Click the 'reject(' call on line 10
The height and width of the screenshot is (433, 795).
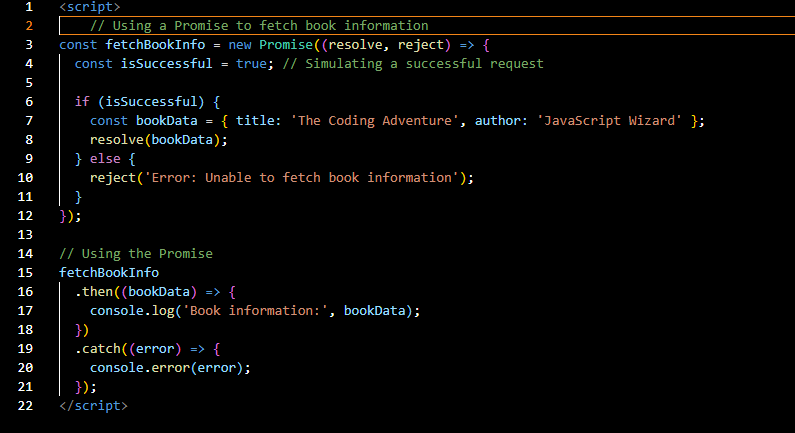[117, 177]
